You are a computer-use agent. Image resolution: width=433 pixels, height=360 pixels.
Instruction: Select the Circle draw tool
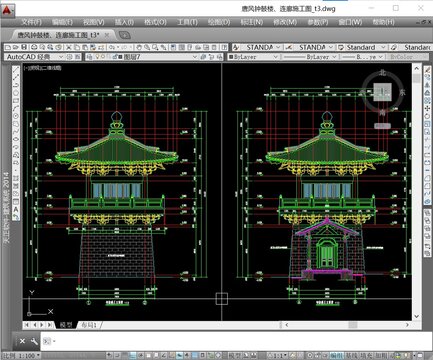pyautogui.click(x=16, y=116)
